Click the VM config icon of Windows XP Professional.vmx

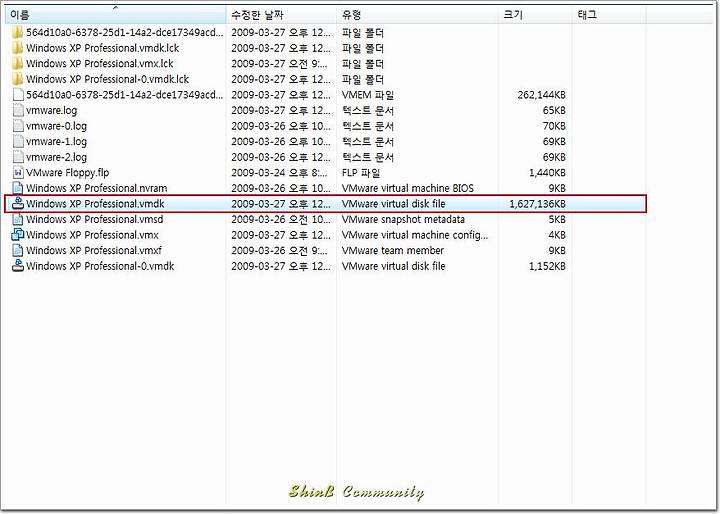(x=17, y=235)
